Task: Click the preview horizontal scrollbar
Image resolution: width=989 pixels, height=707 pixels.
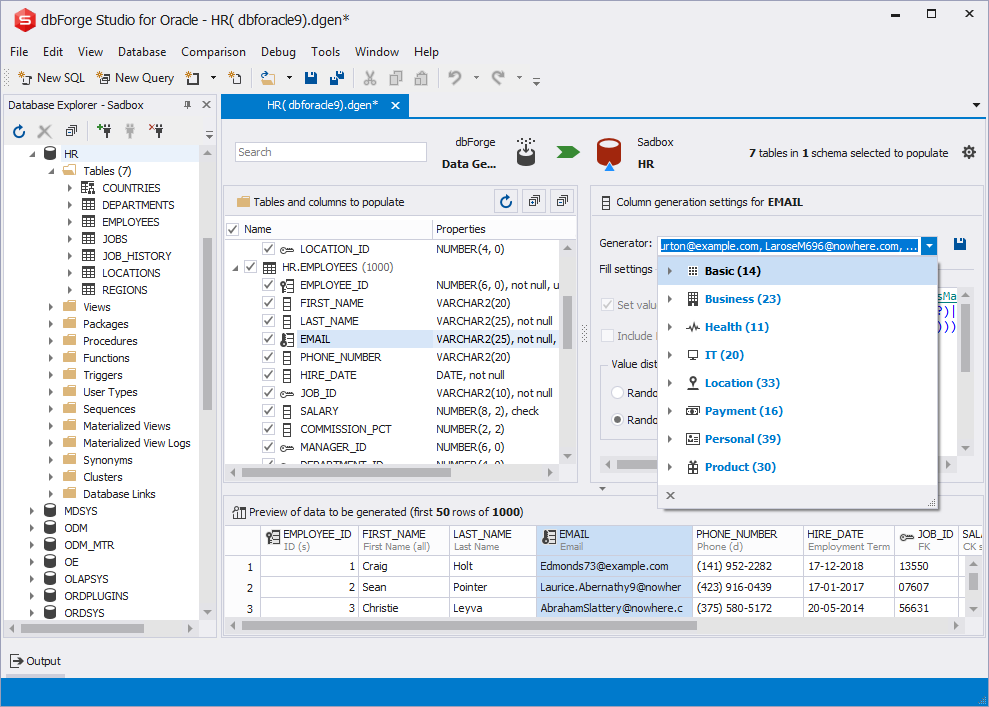Action: 469,626
